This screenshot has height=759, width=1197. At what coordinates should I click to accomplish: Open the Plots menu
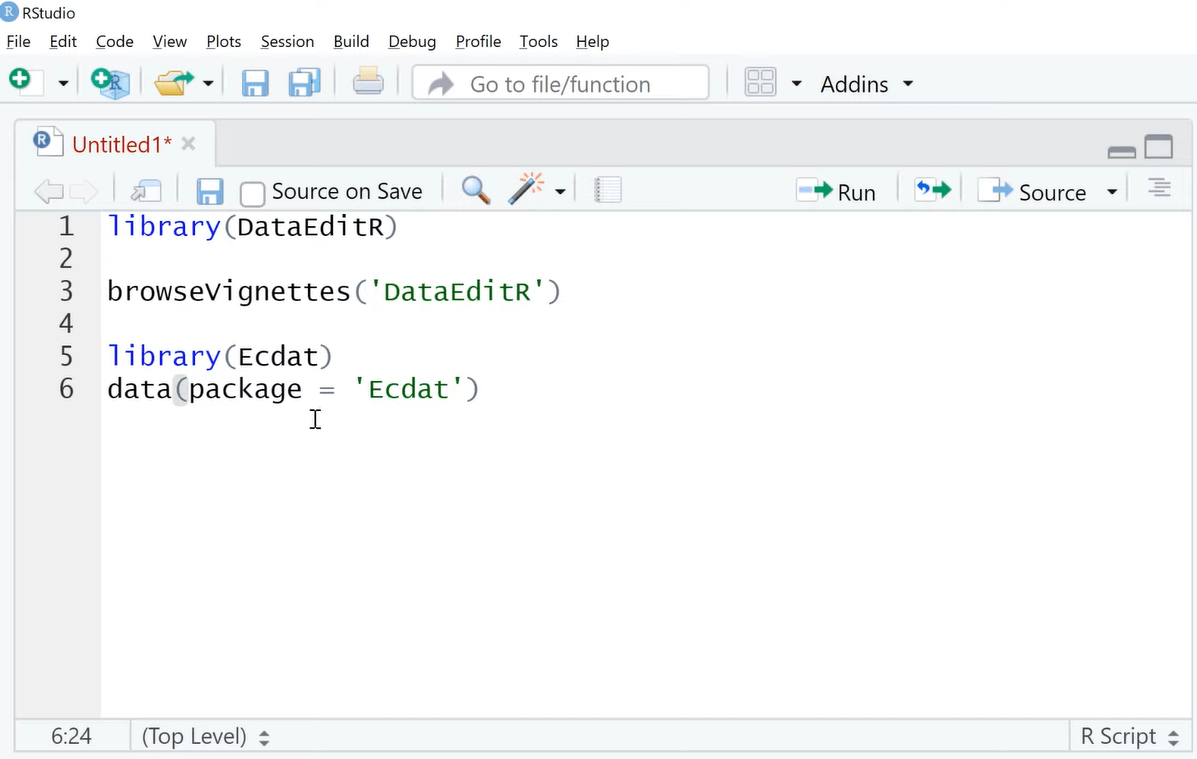click(x=224, y=41)
